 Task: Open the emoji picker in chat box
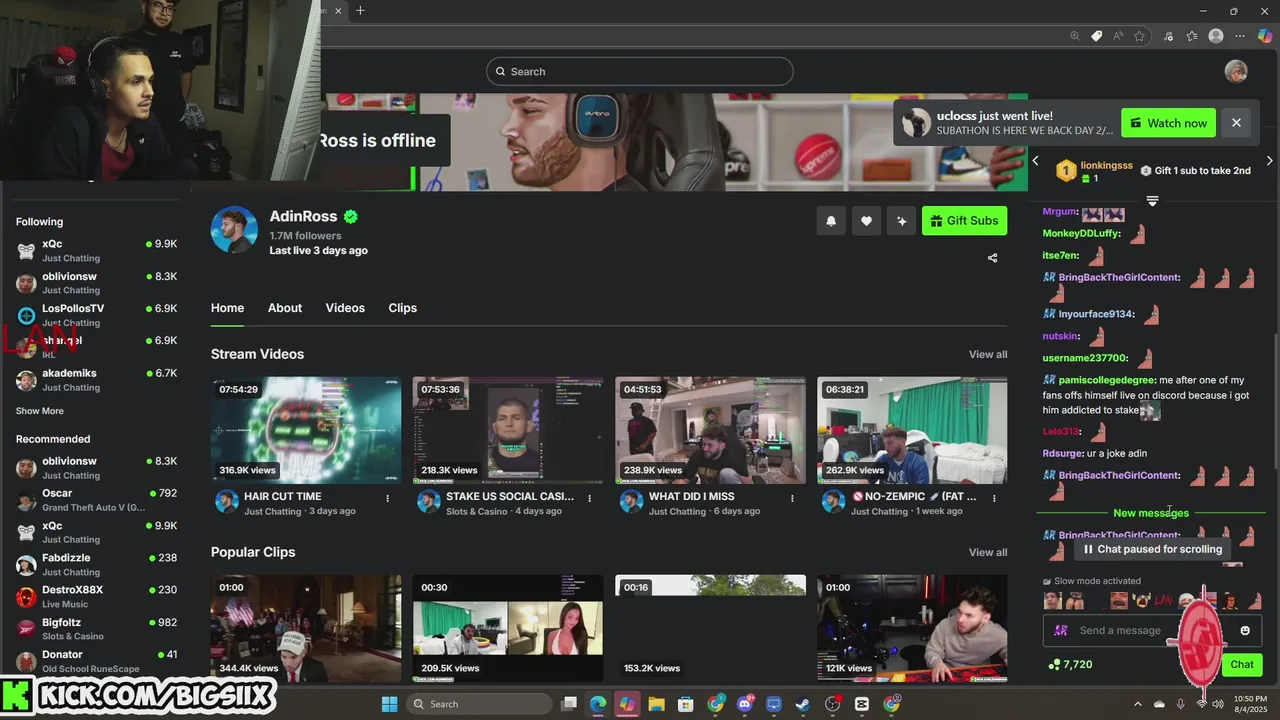click(x=1245, y=630)
